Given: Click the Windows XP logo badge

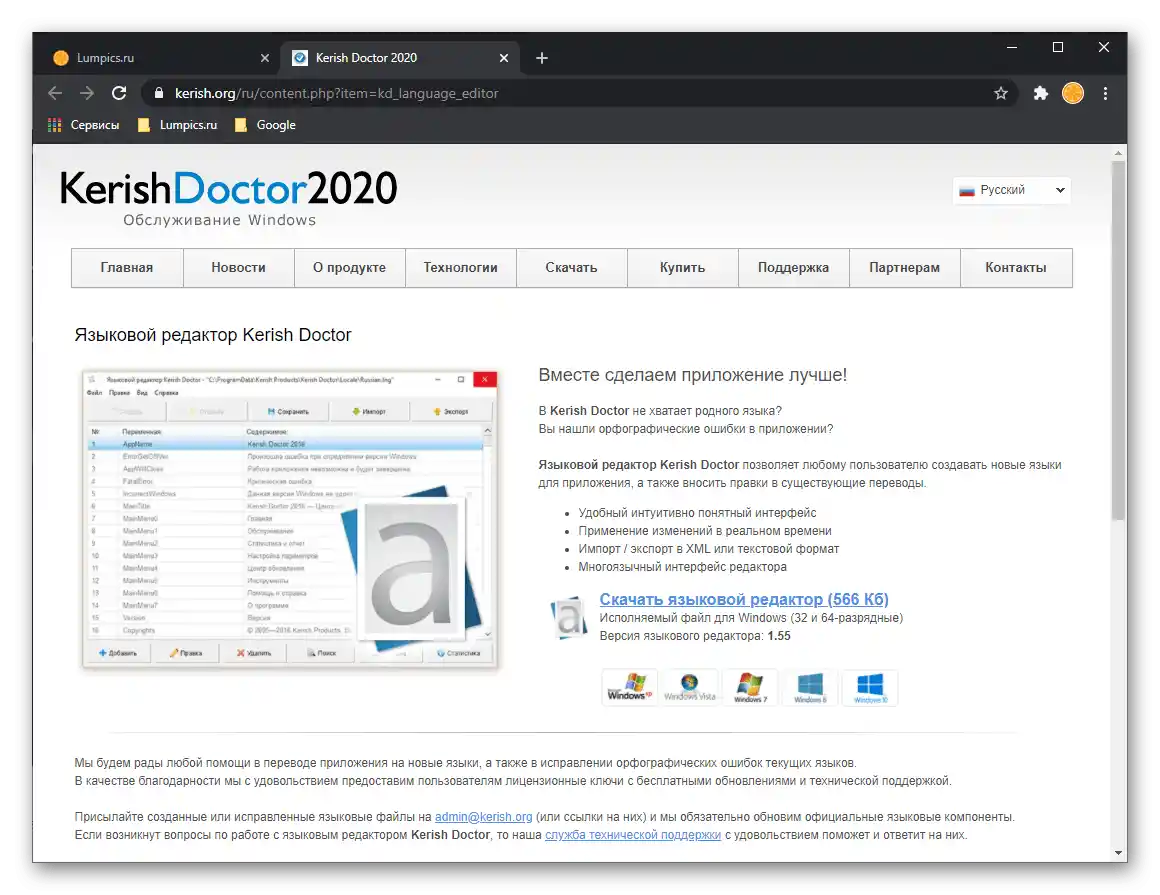Looking at the screenshot, I should point(629,687).
